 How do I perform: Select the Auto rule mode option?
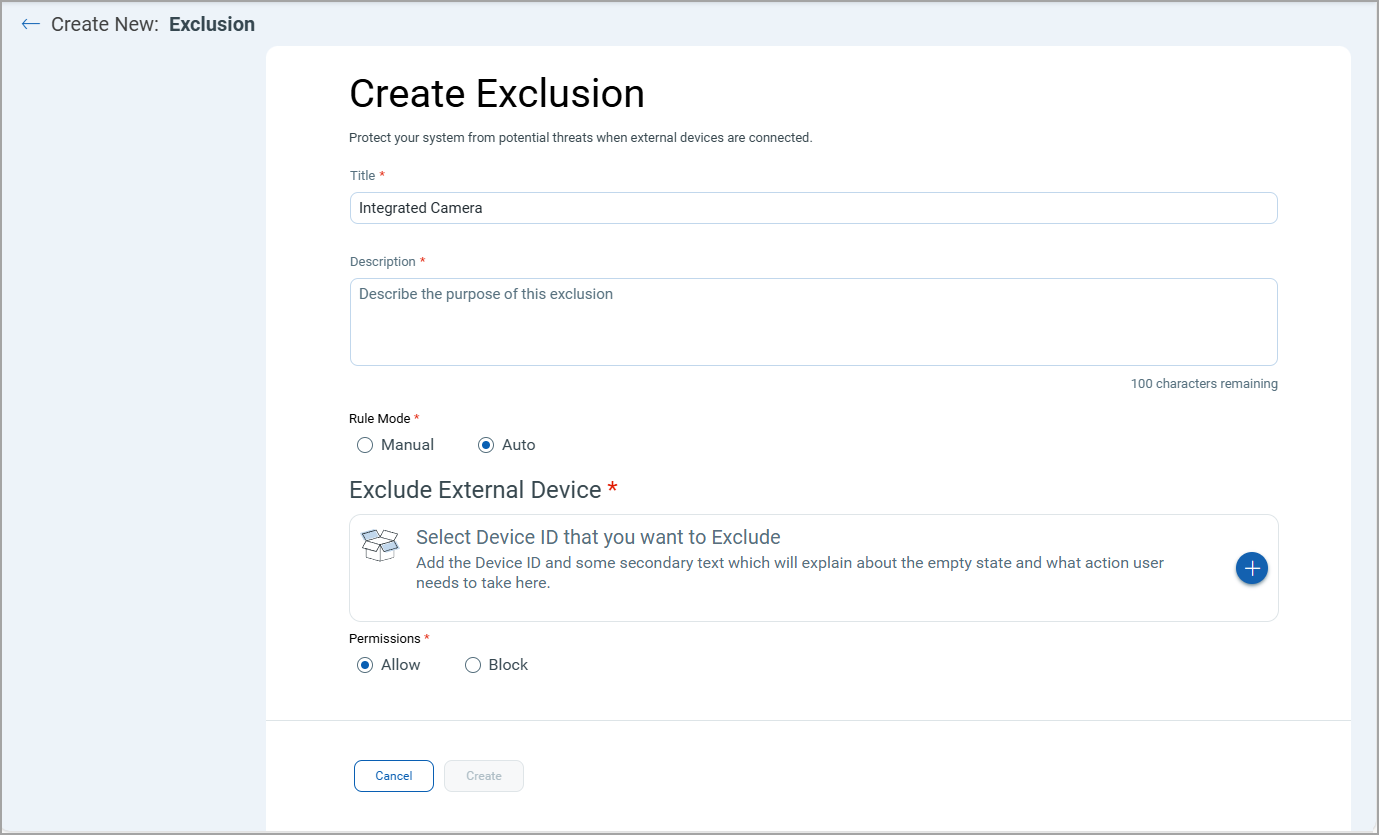pyautogui.click(x=485, y=444)
